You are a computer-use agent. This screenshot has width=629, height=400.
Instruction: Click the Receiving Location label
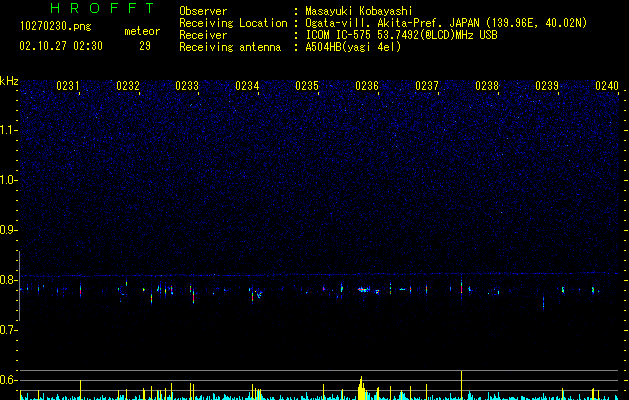pos(233,23)
